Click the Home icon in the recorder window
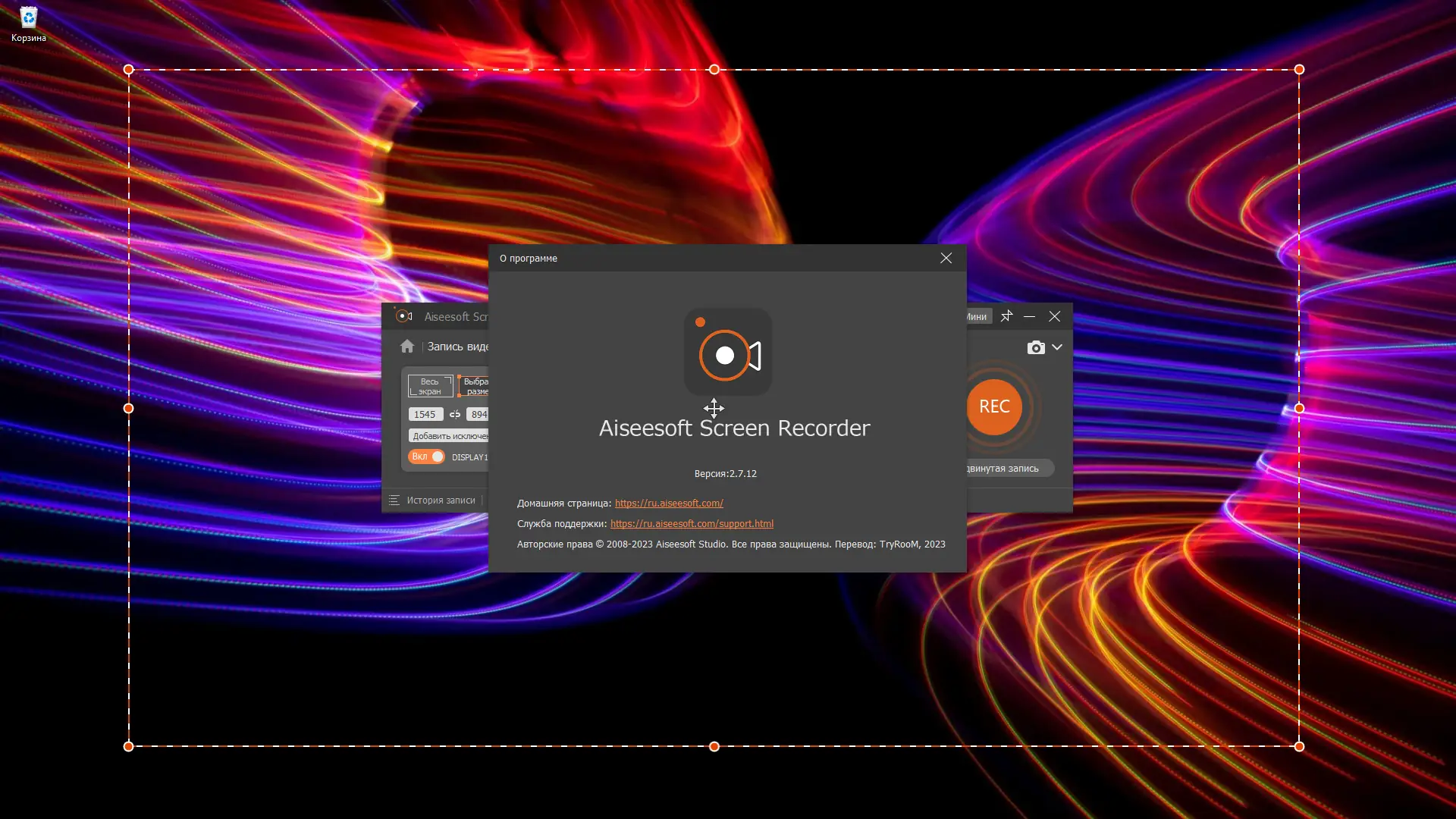The image size is (1456, 819). tap(407, 346)
